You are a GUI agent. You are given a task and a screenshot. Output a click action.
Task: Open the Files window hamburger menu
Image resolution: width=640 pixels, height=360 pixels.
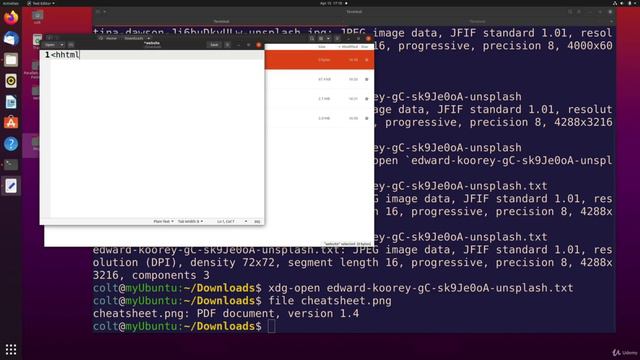[337, 38]
